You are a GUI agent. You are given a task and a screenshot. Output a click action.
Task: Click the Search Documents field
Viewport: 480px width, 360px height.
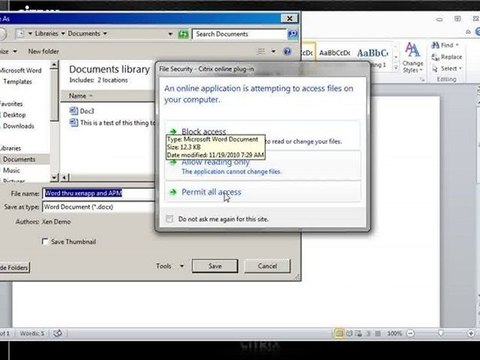click(239, 34)
